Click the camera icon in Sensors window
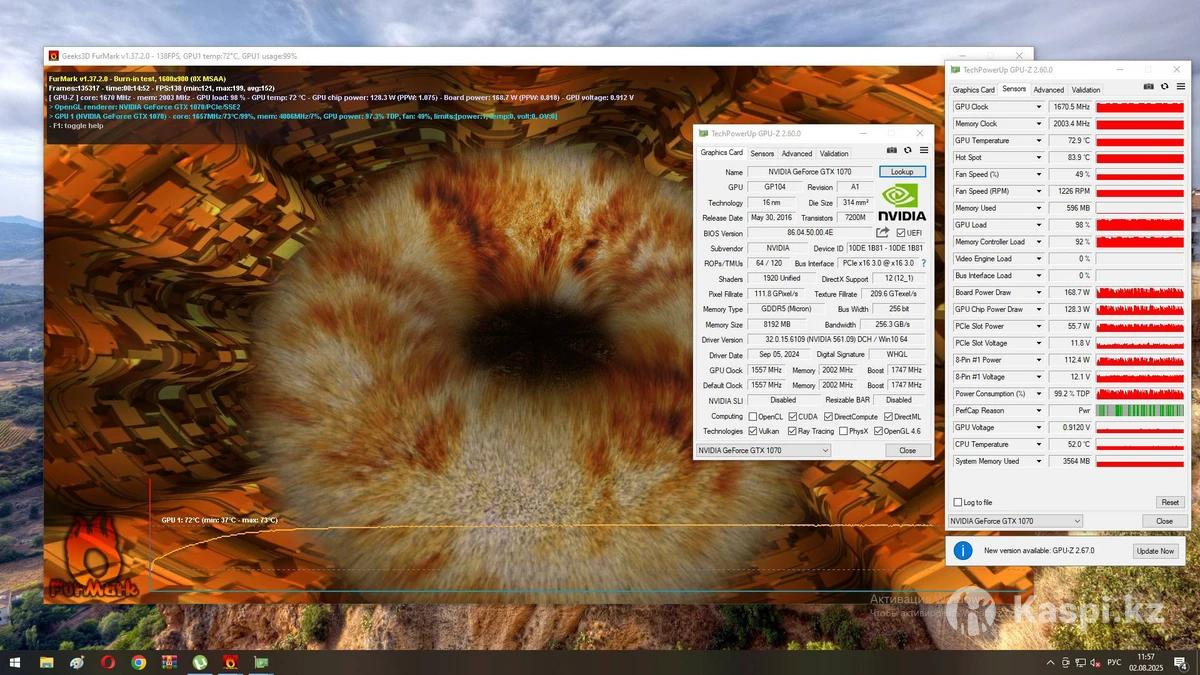The height and width of the screenshot is (675, 1200). point(1149,87)
